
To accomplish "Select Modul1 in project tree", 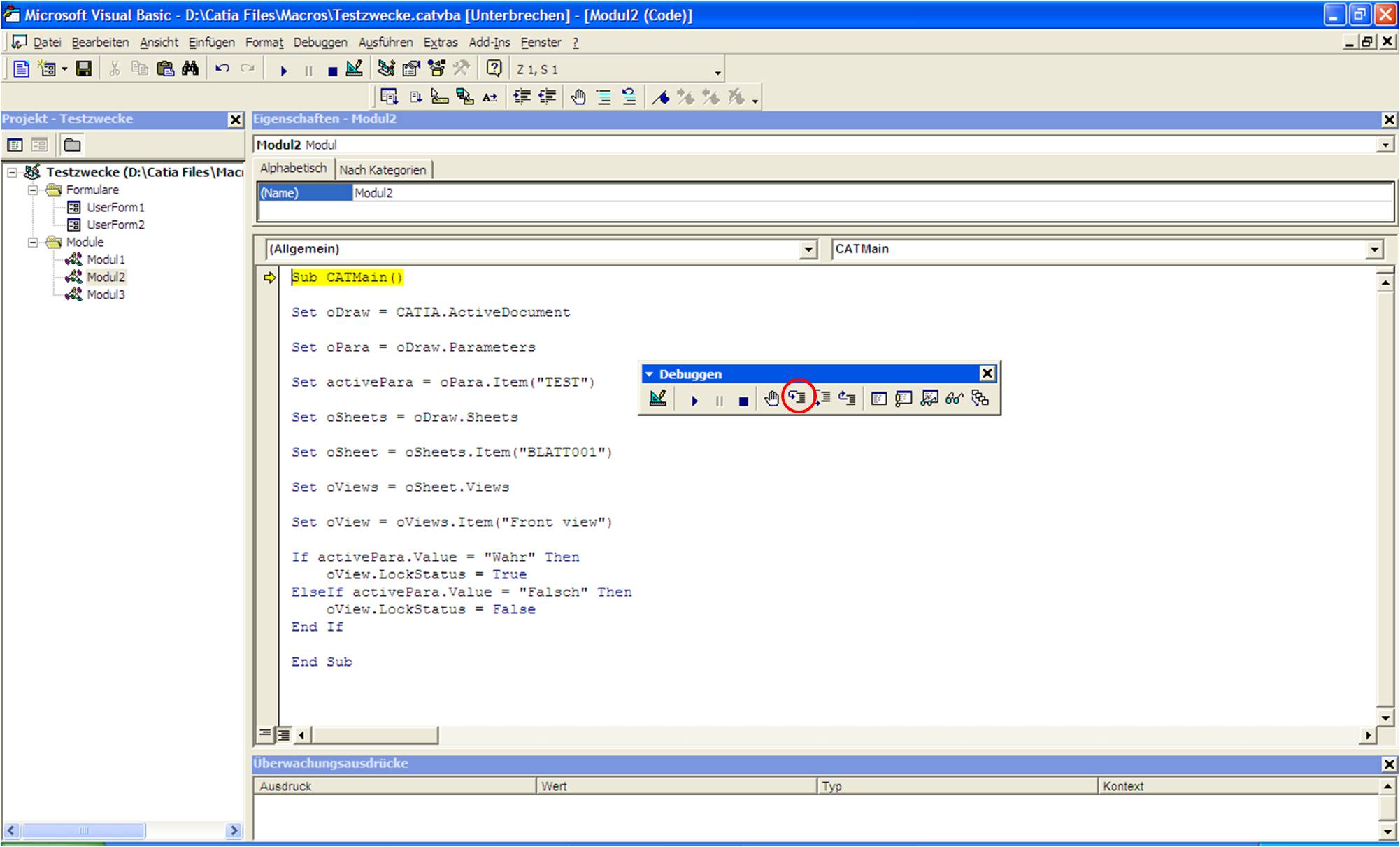I will click(x=106, y=259).
